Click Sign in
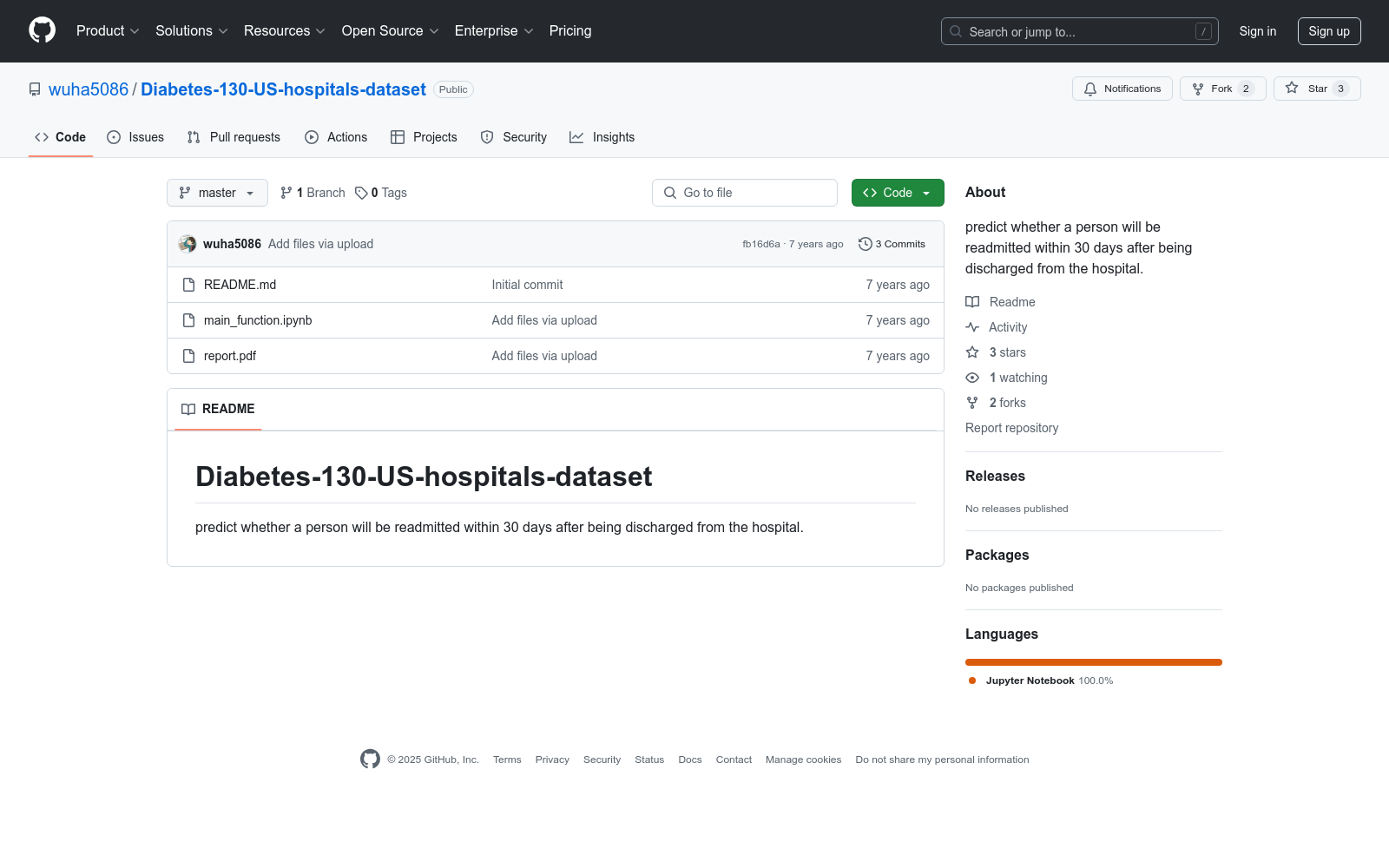Viewport: 1389px width, 868px height. click(x=1258, y=31)
